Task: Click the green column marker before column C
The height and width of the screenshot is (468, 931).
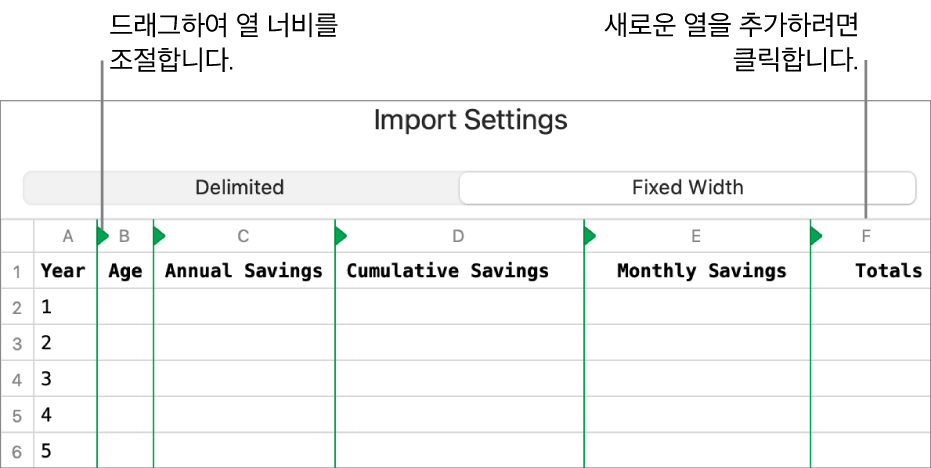Action: pos(158,237)
